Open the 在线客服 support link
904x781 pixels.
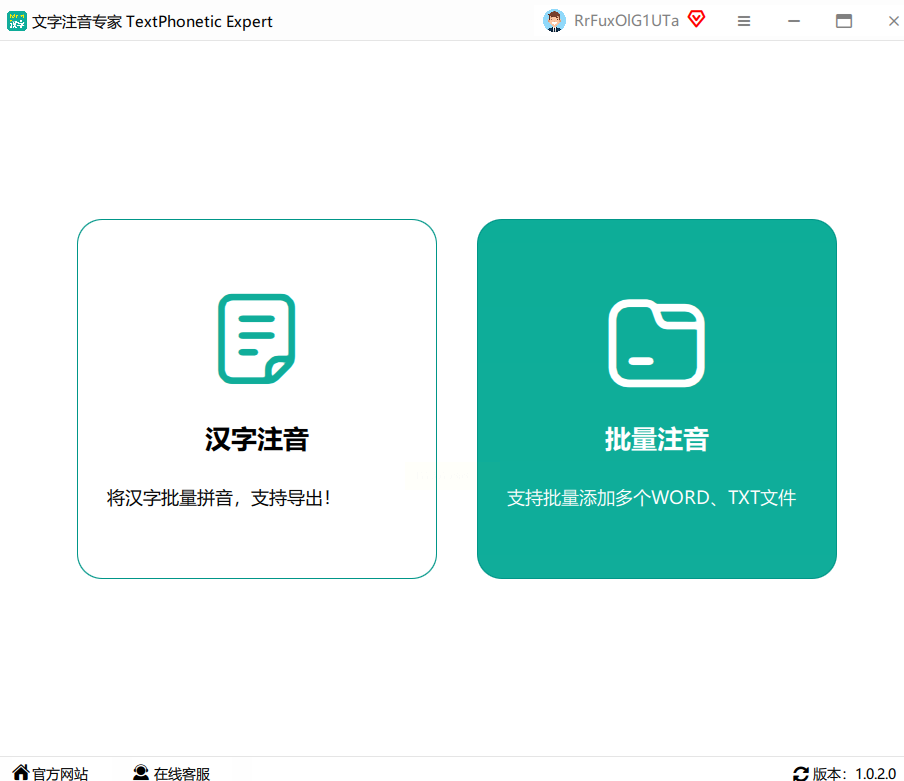(181, 774)
